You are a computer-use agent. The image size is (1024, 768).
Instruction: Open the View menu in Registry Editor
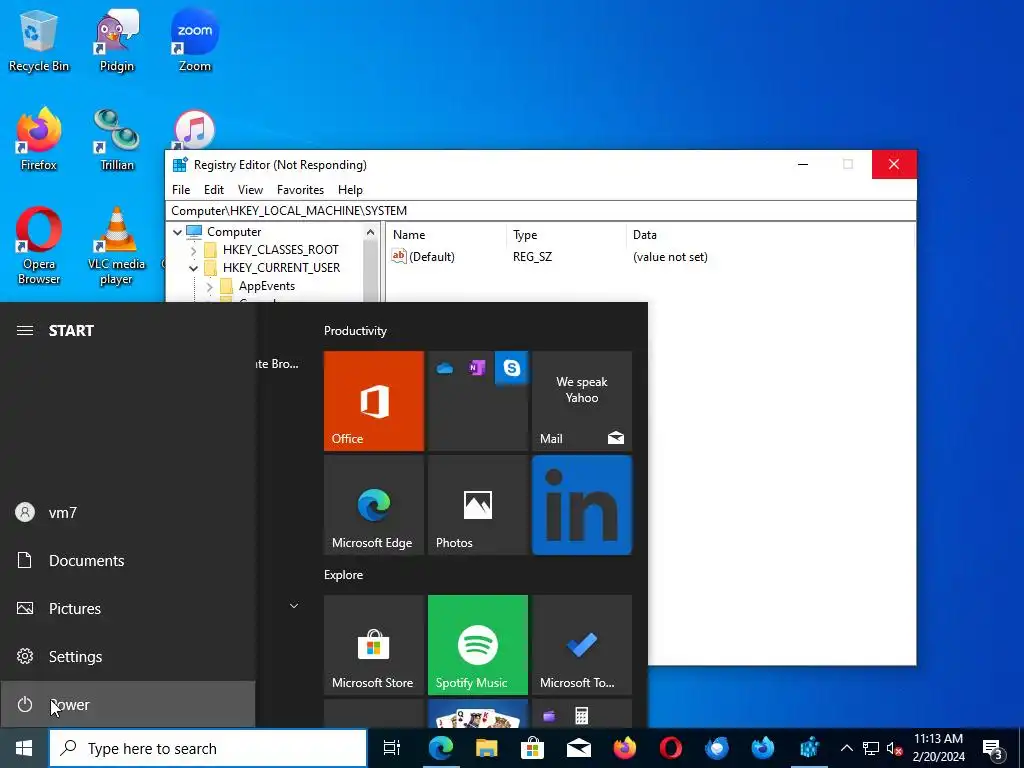[250, 190]
